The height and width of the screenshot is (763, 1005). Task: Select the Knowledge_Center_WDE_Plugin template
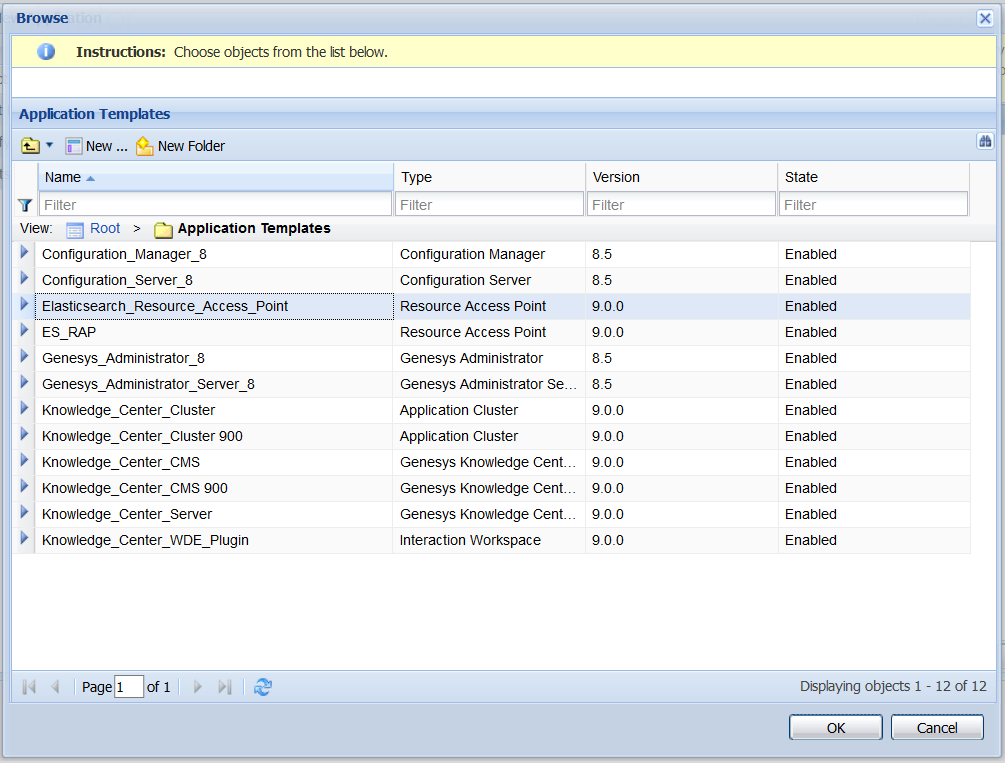(x=145, y=541)
